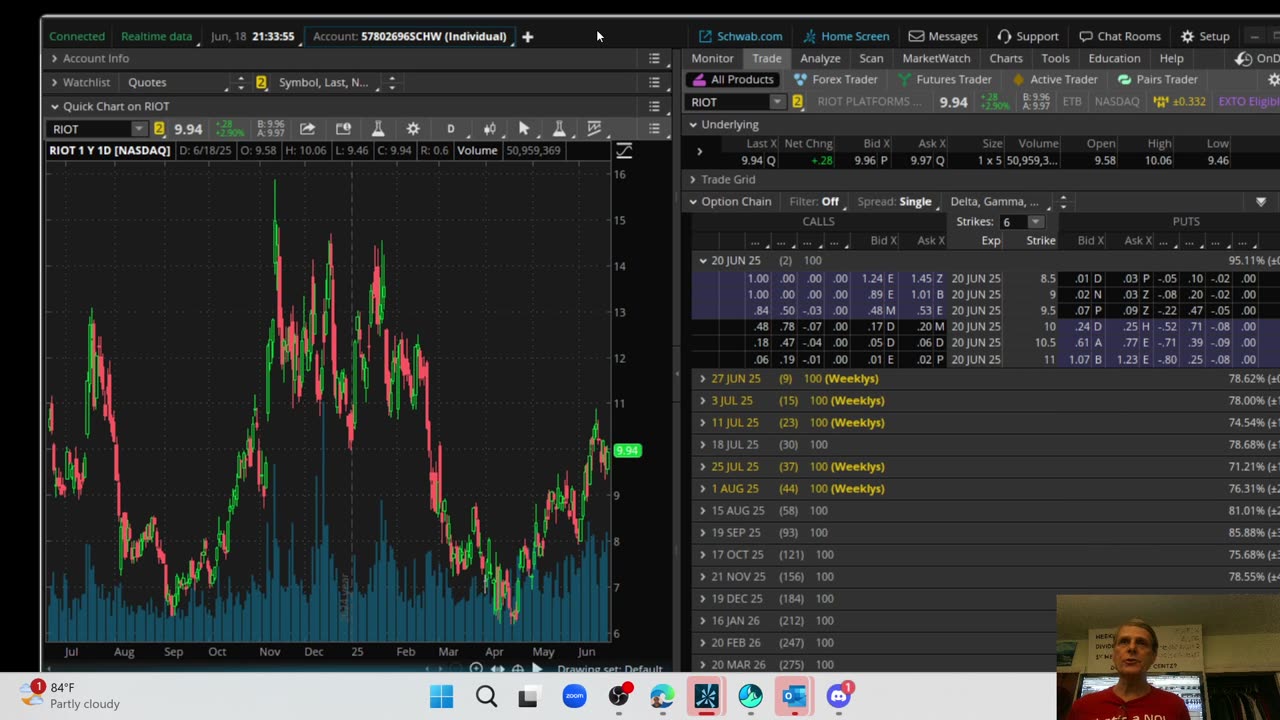Open Zoom from the Windows taskbar
The width and height of the screenshot is (1280, 720).
574,696
